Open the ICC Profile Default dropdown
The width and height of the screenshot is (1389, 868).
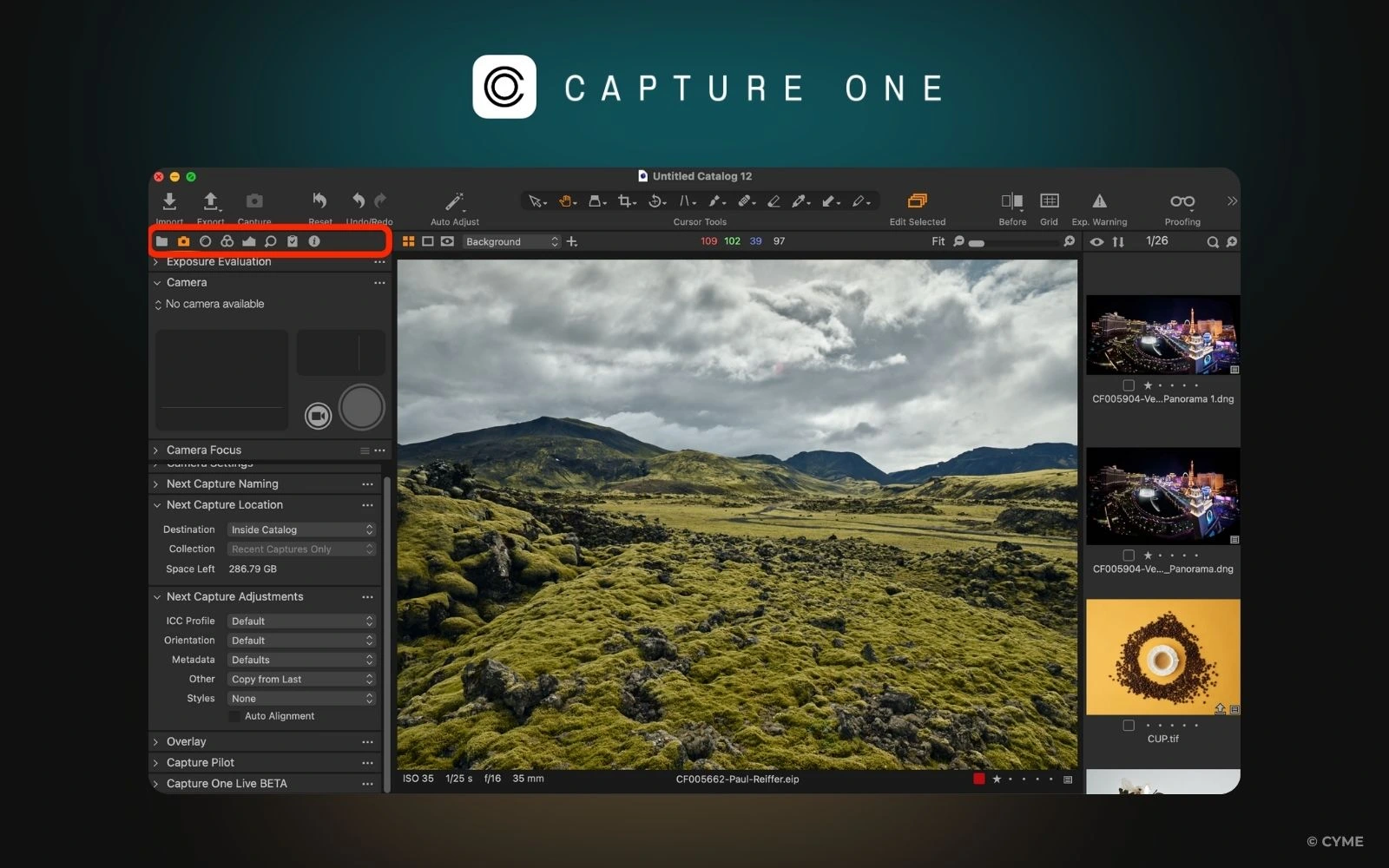point(300,621)
